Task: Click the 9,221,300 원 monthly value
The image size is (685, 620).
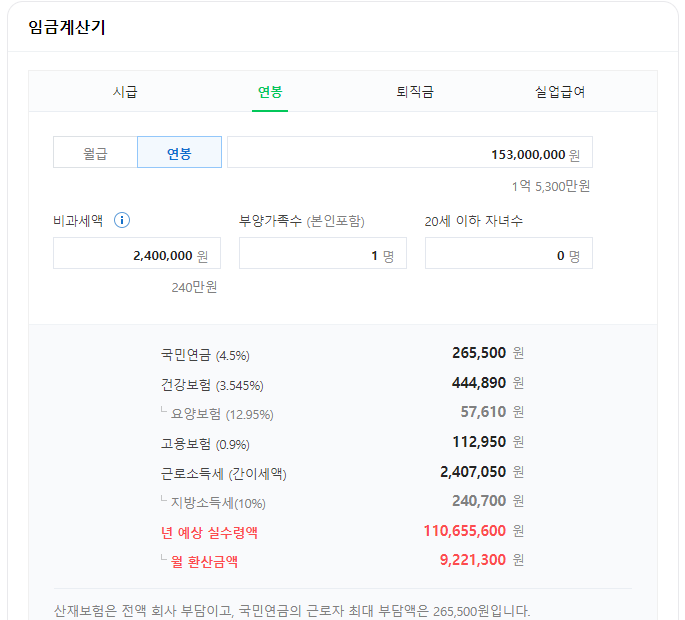Action: point(482,560)
